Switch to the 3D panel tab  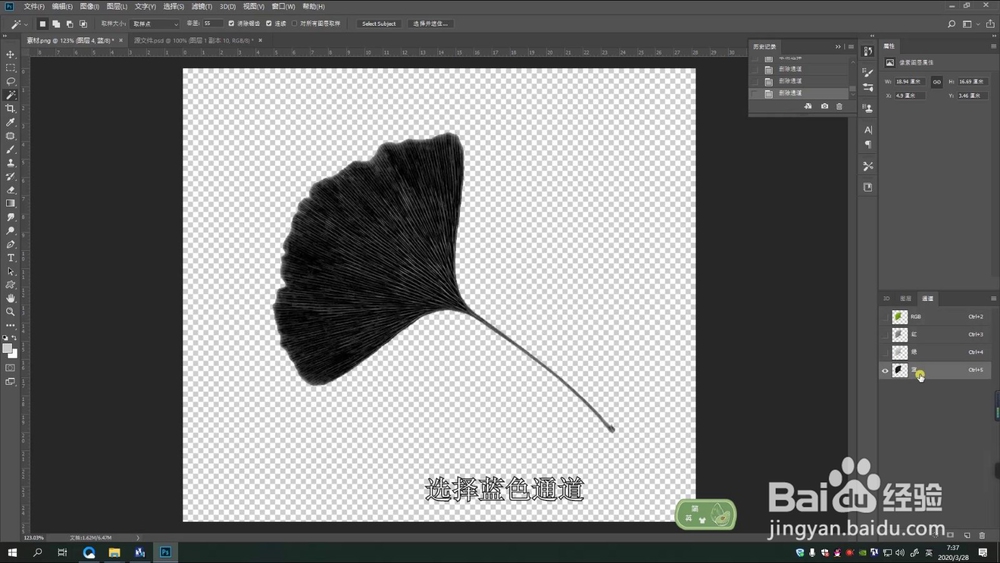pyautogui.click(x=886, y=298)
